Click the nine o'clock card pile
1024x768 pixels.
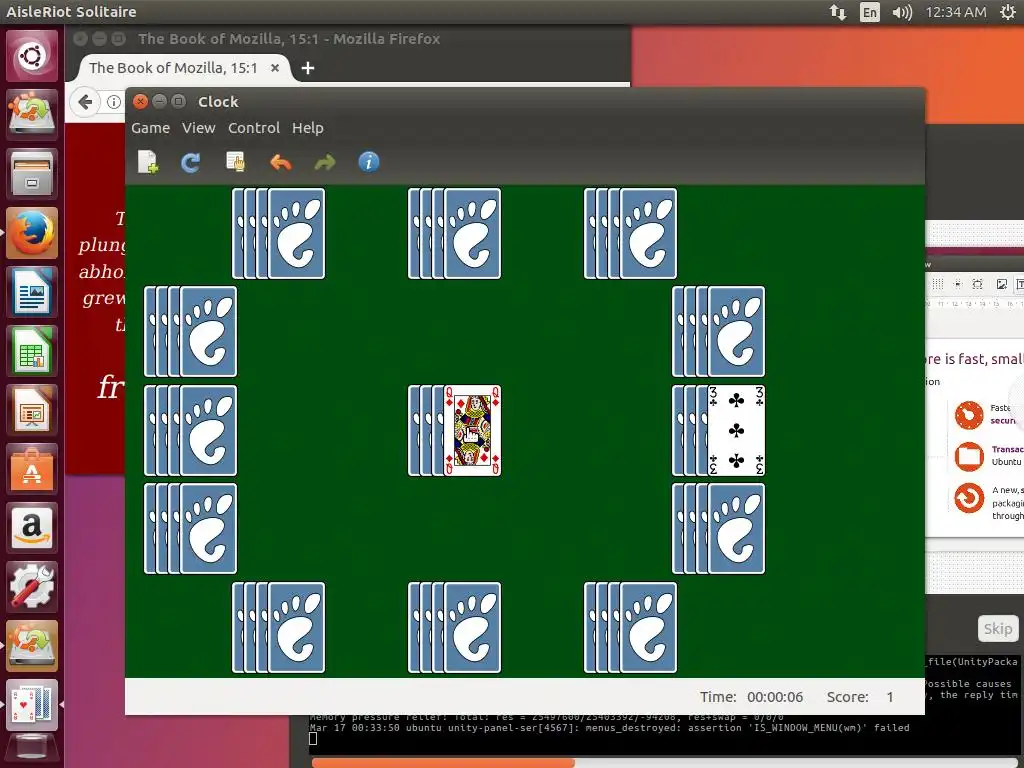pyautogui.click(x=190, y=430)
